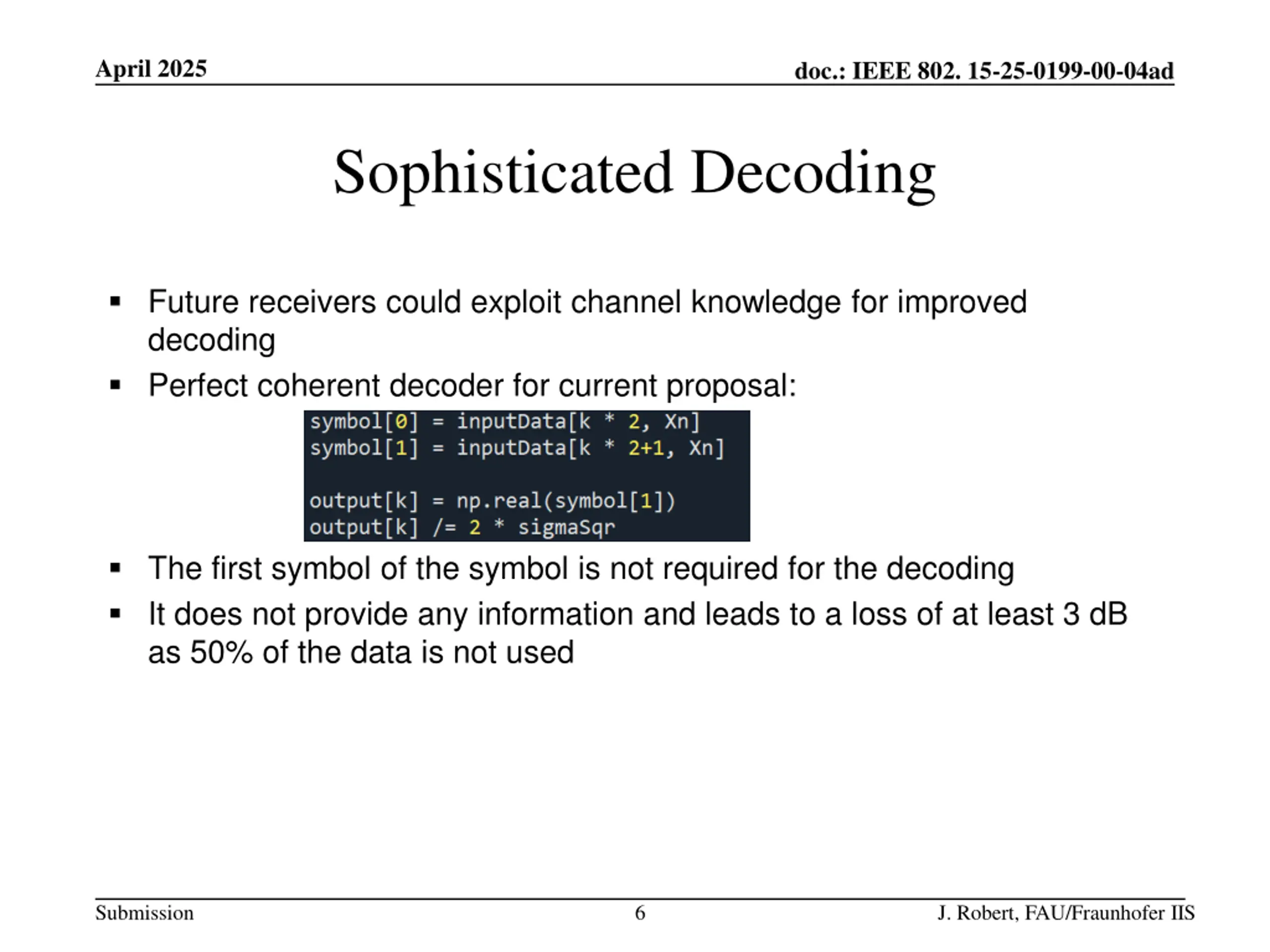Click the slide title Sophisticated Decoding
The height and width of the screenshot is (952, 1270).
[635, 174]
